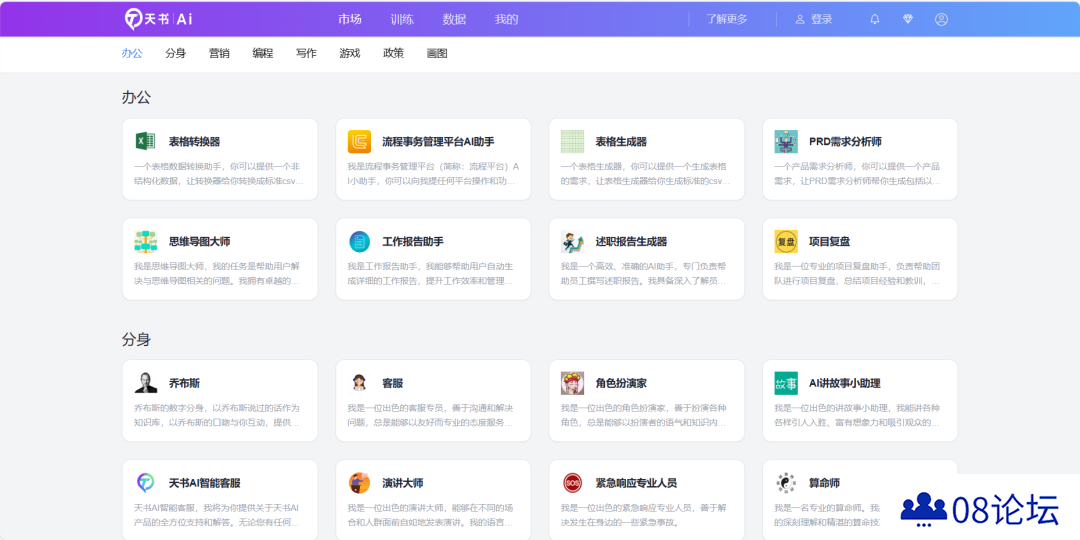This screenshot has height=540, width=1080.
Task: Open the 表格转换器 card title
Action: click(194, 142)
